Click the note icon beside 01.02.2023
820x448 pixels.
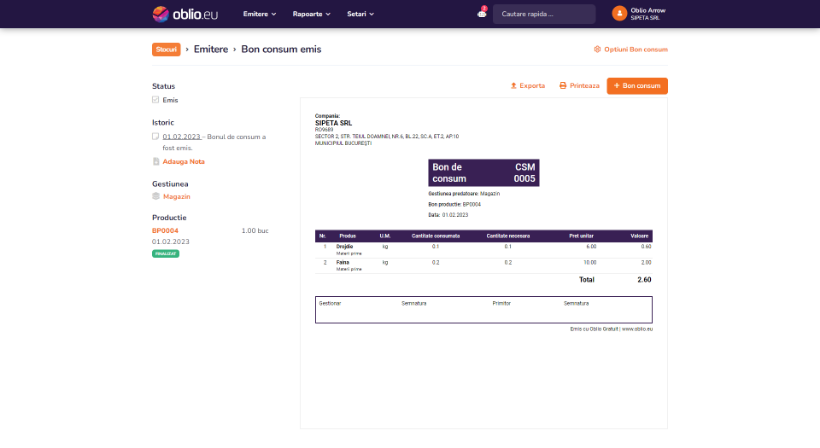click(155, 136)
